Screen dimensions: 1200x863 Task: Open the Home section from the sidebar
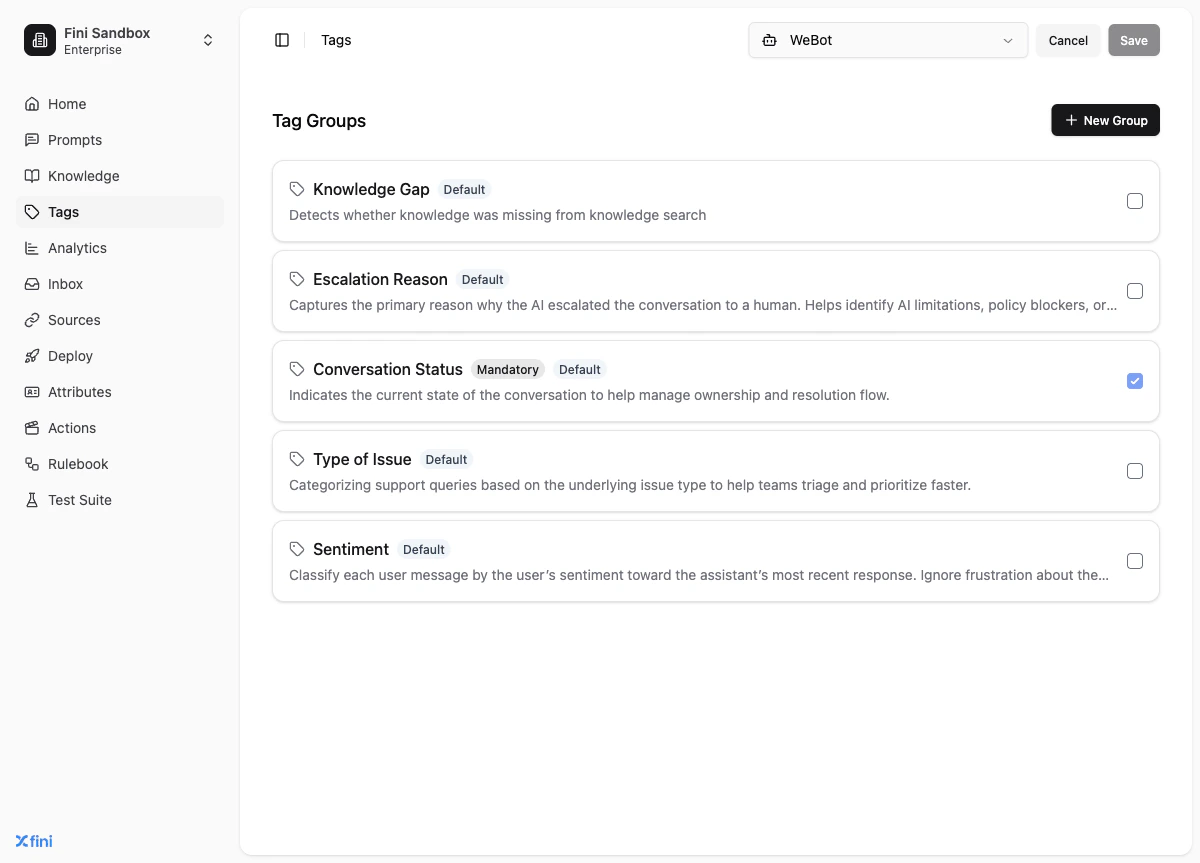coord(68,103)
